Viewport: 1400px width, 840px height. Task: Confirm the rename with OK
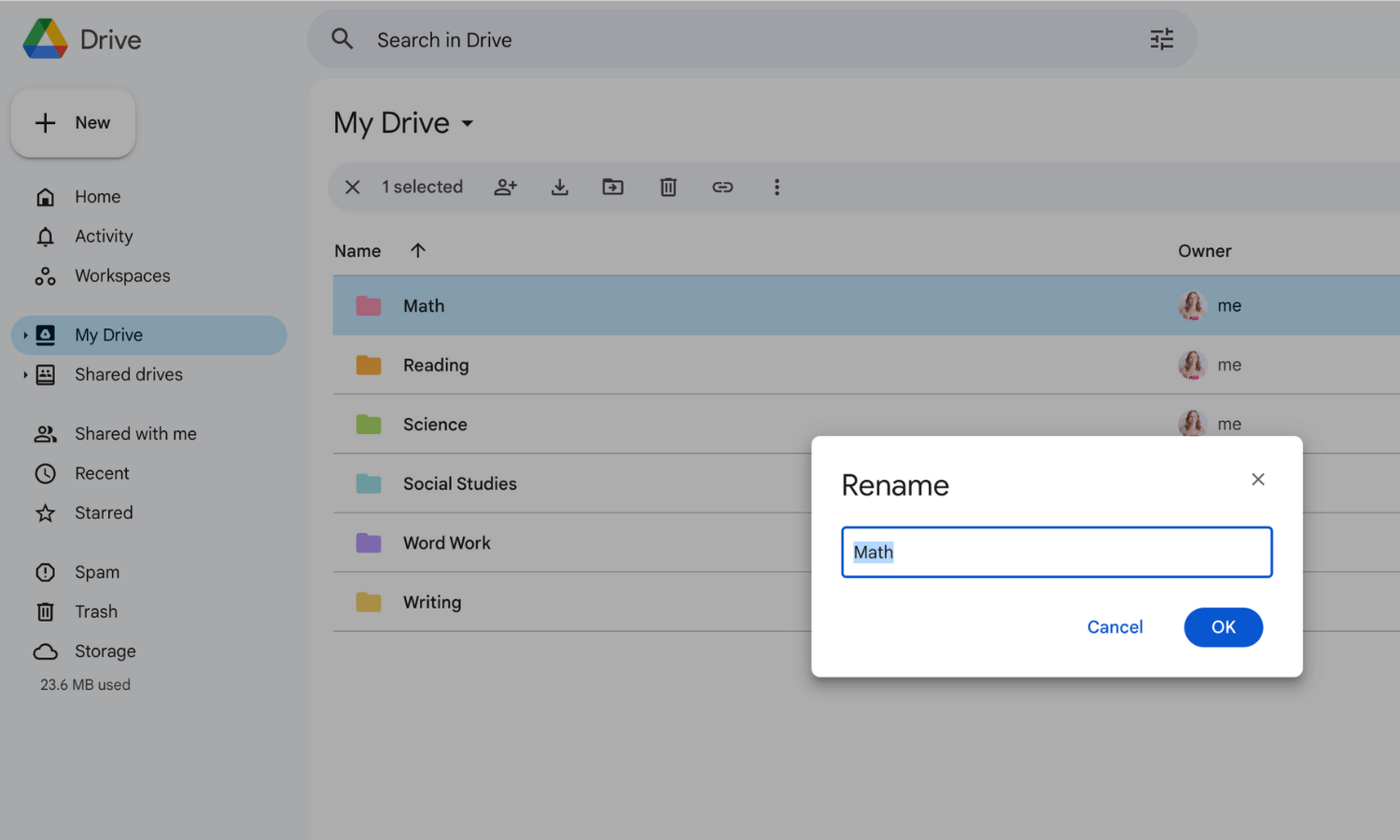1223,626
